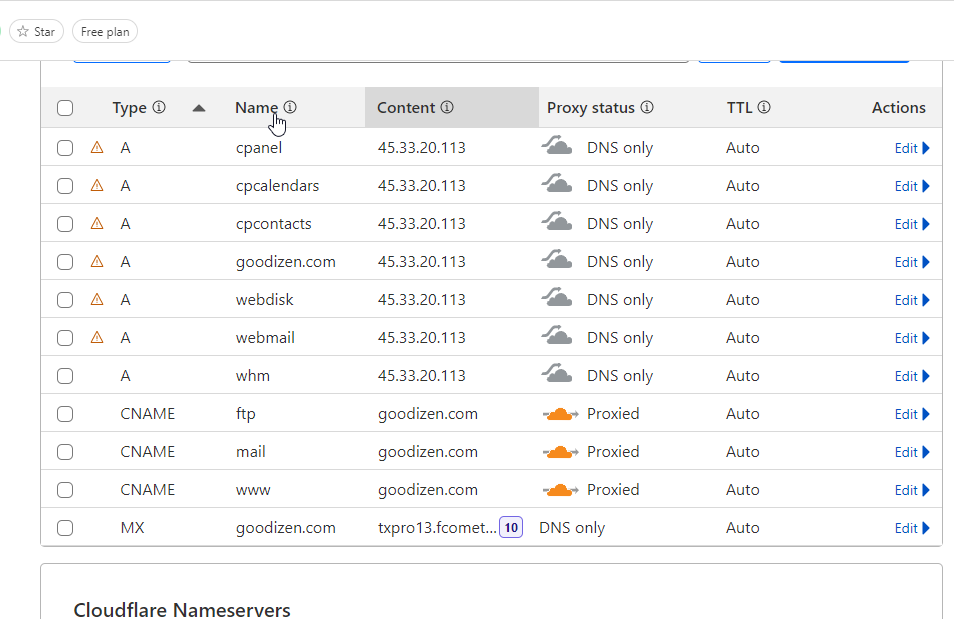This screenshot has height=619, width=954.
Task: Click gray DNS only cloud on whm row
Action: click(x=557, y=376)
